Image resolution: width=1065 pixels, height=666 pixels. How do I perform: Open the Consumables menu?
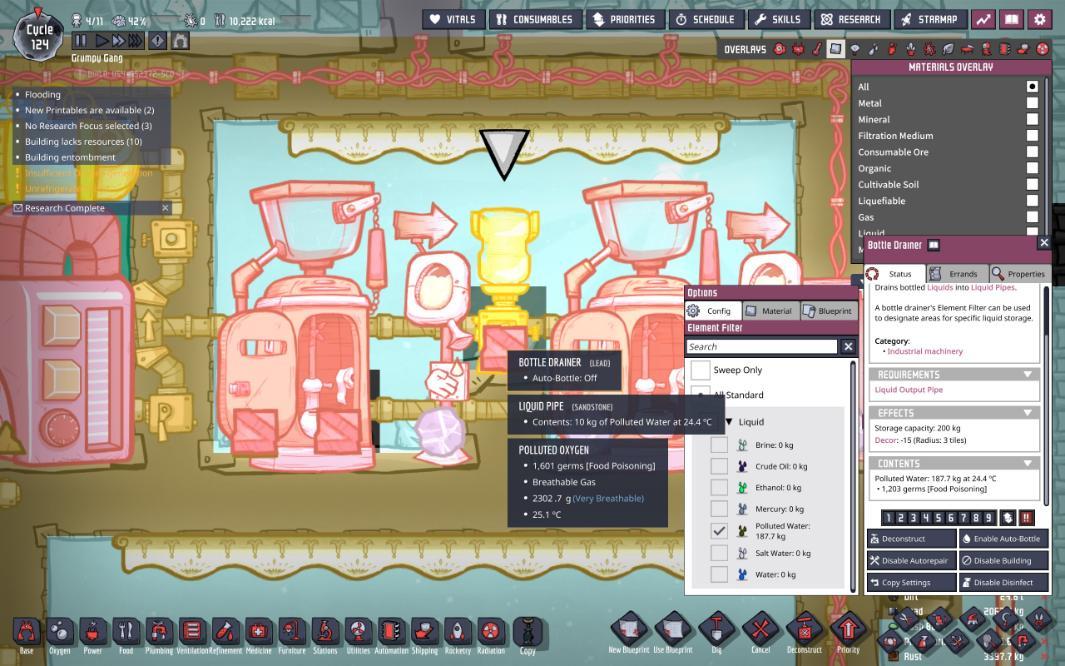click(x=535, y=20)
